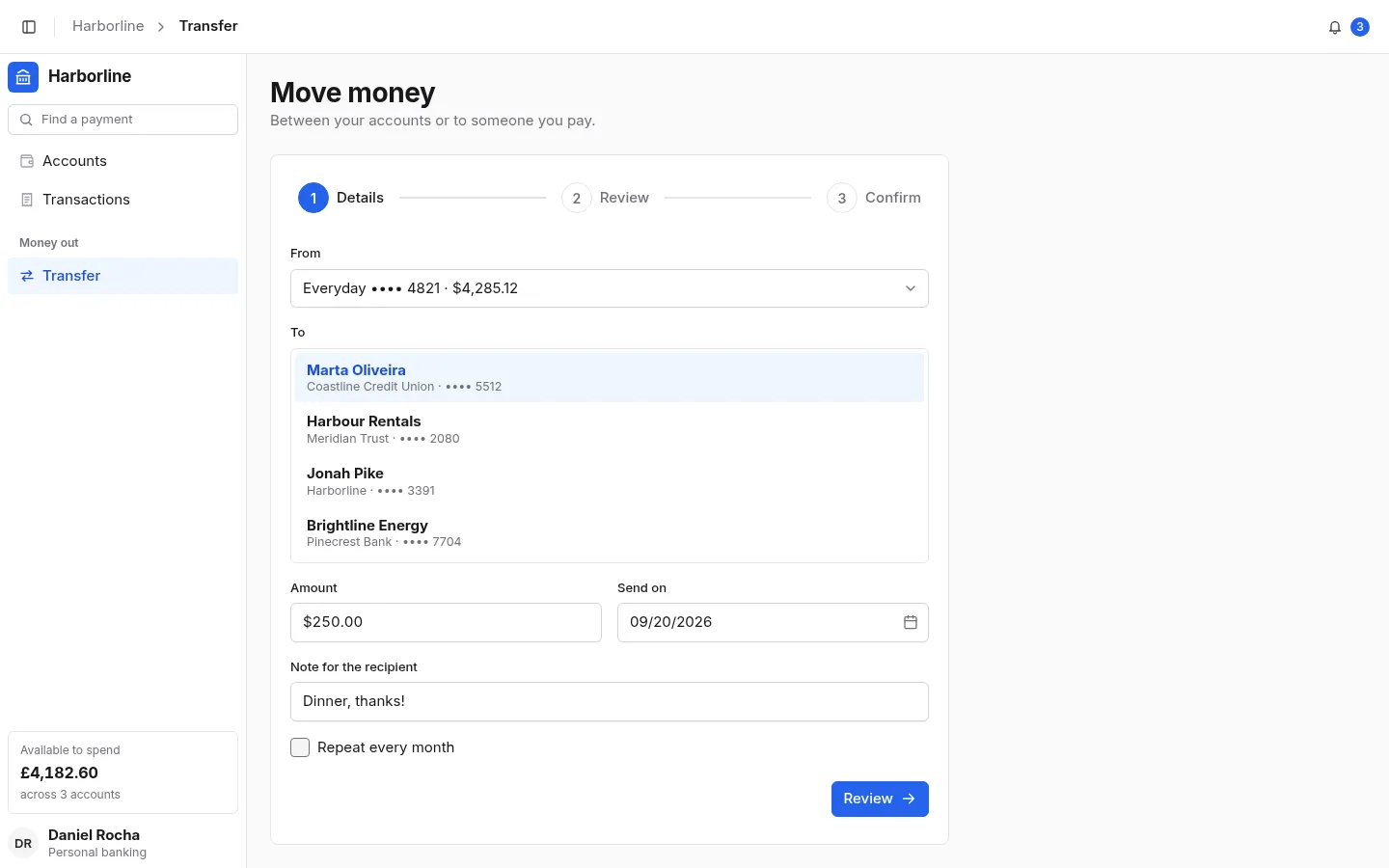Screen dimensions: 1389x868
Task: Open Accounts in sidebar
Action: (123, 161)
